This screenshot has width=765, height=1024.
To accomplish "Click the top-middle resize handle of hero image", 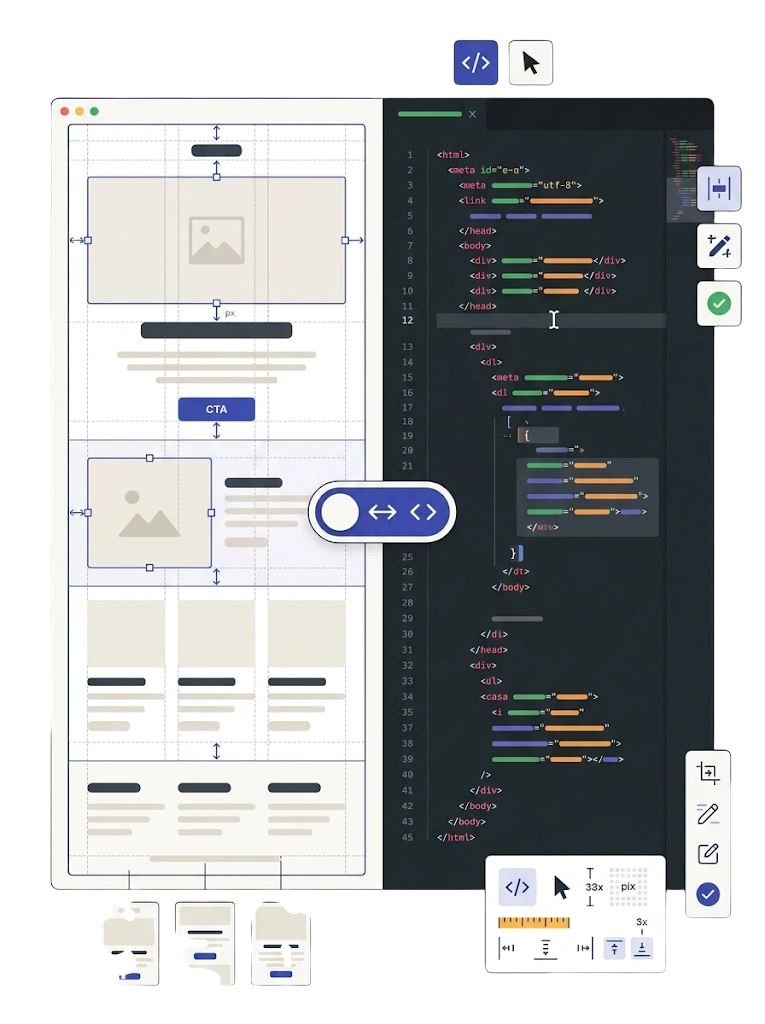I will (x=216, y=177).
